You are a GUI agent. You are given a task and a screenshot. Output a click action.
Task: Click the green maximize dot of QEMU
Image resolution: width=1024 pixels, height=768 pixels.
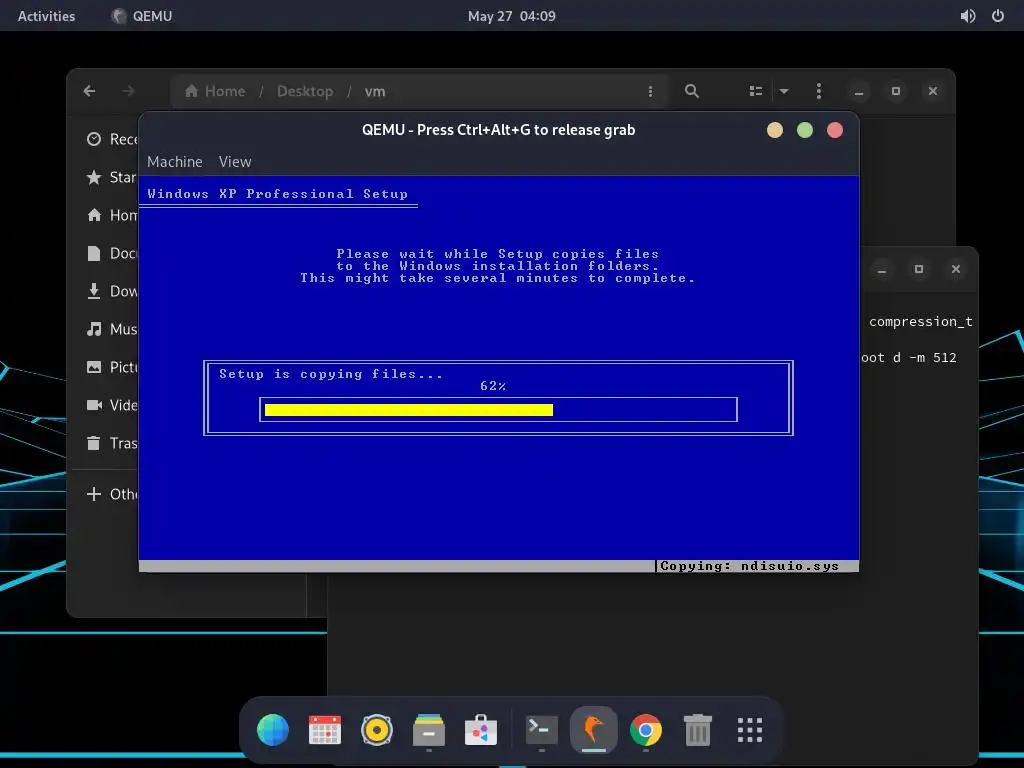point(805,130)
